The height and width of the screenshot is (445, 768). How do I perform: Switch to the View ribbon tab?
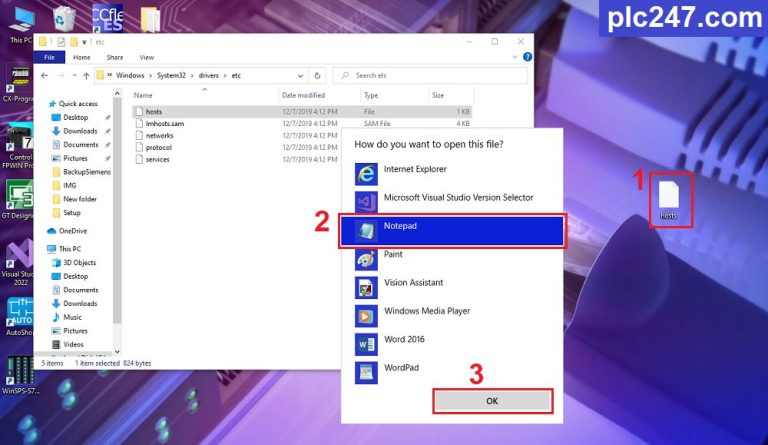[x=147, y=58]
